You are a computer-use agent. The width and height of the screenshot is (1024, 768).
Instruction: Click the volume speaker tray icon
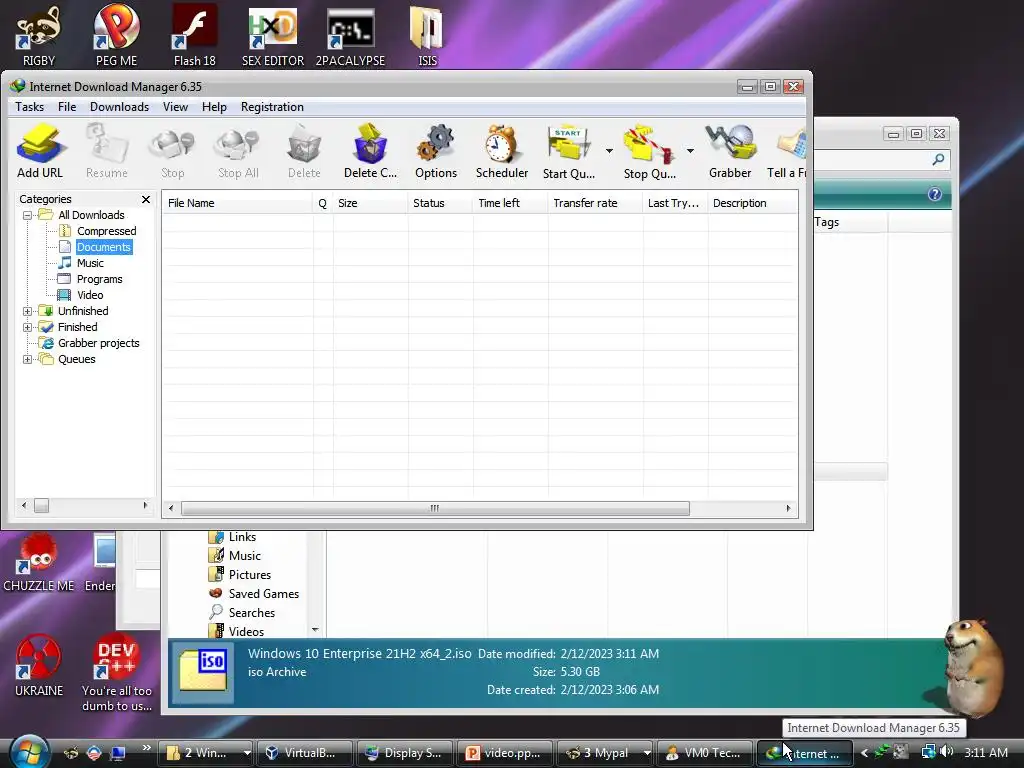(x=946, y=752)
